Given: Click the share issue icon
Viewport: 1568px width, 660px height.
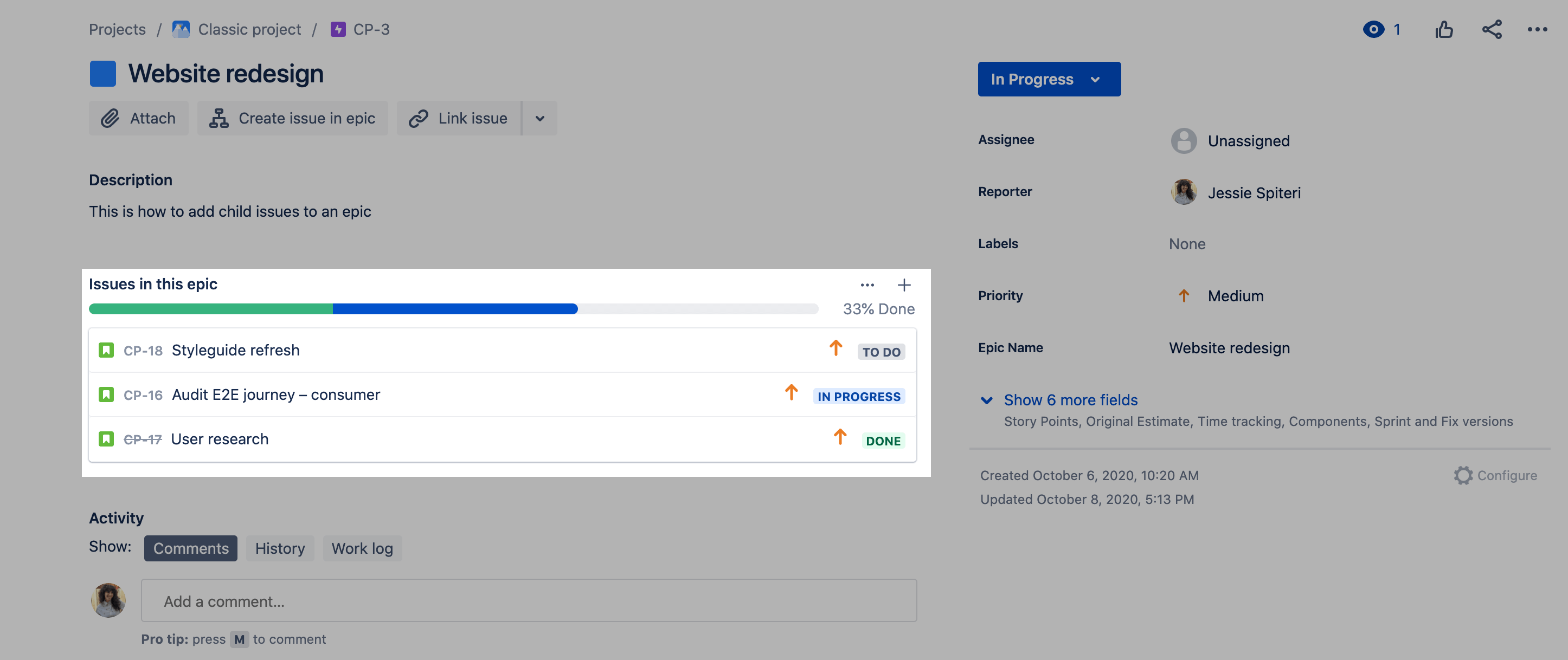Looking at the screenshot, I should coord(1492,29).
